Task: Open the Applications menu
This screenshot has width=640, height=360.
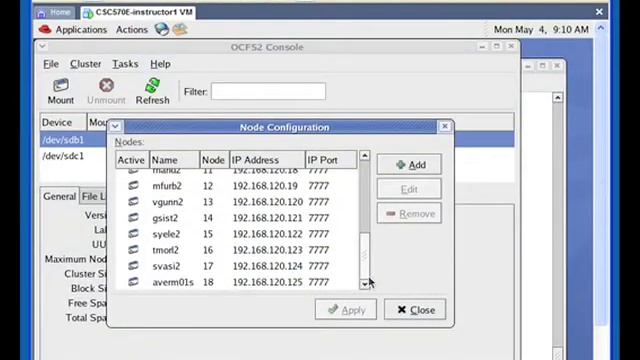Action: [81, 30]
